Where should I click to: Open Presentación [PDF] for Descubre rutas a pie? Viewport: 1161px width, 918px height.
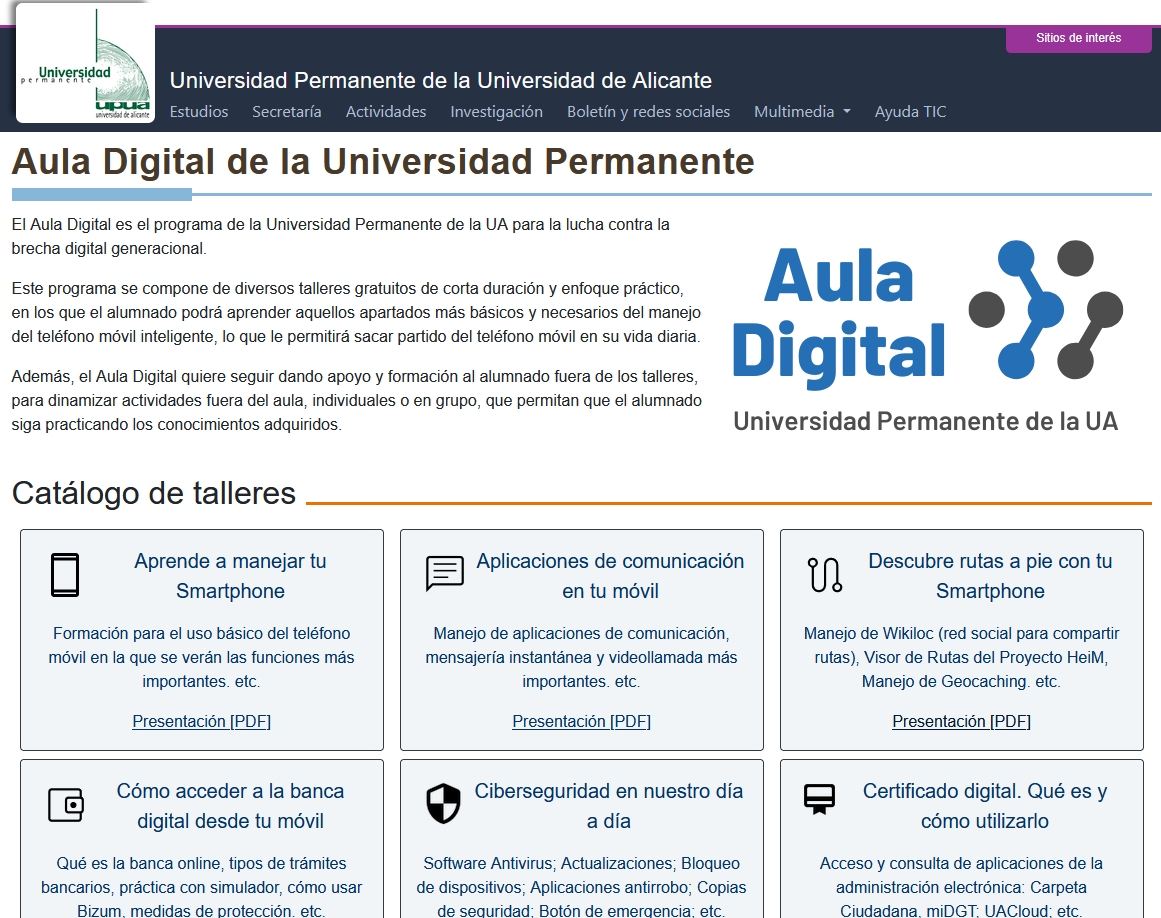(x=961, y=721)
